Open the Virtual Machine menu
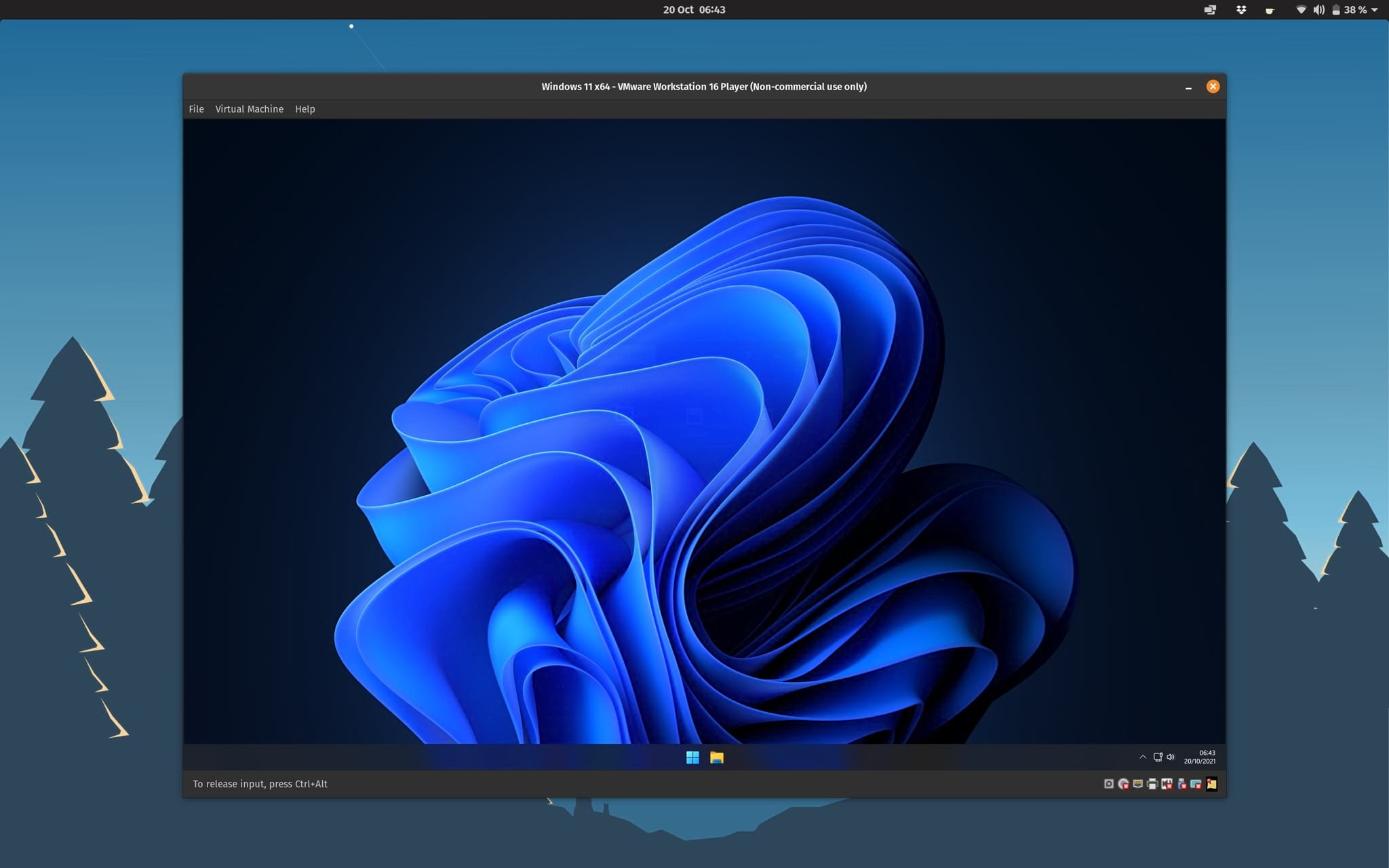This screenshot has width=1389, height=868. pyautogui.click(x=249, y=109)
